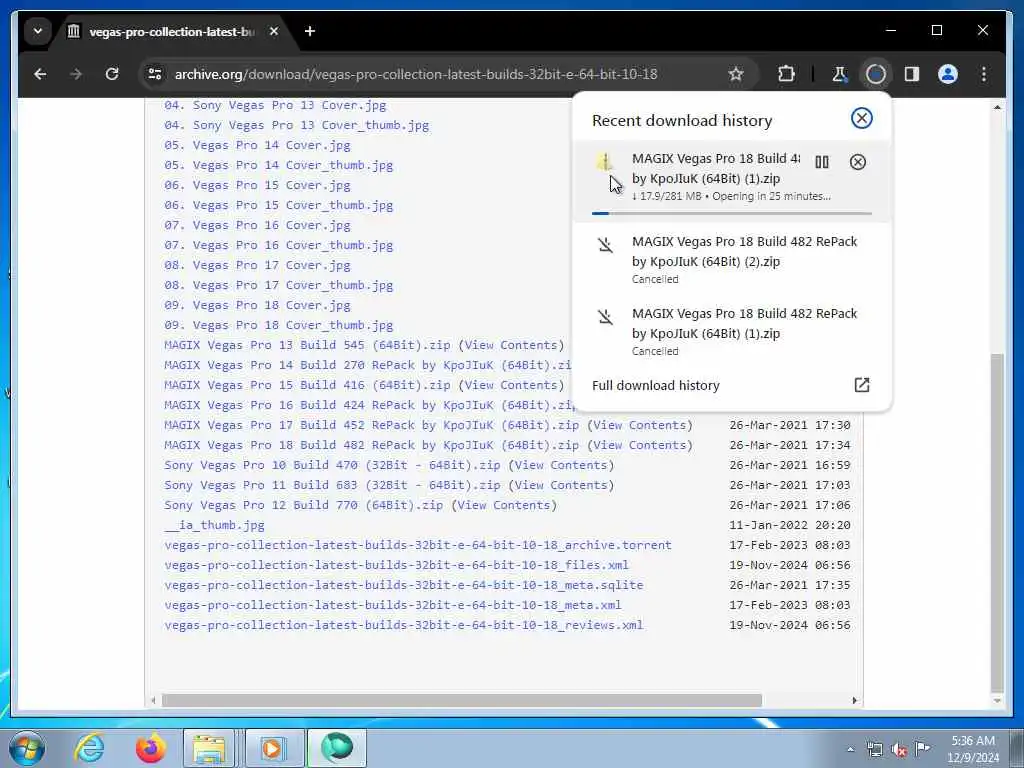Image resolution: width=1024 pixels, height=768 pixels.
Task: Expand the tab search dropdown arrow
Action: pos(38,31)
